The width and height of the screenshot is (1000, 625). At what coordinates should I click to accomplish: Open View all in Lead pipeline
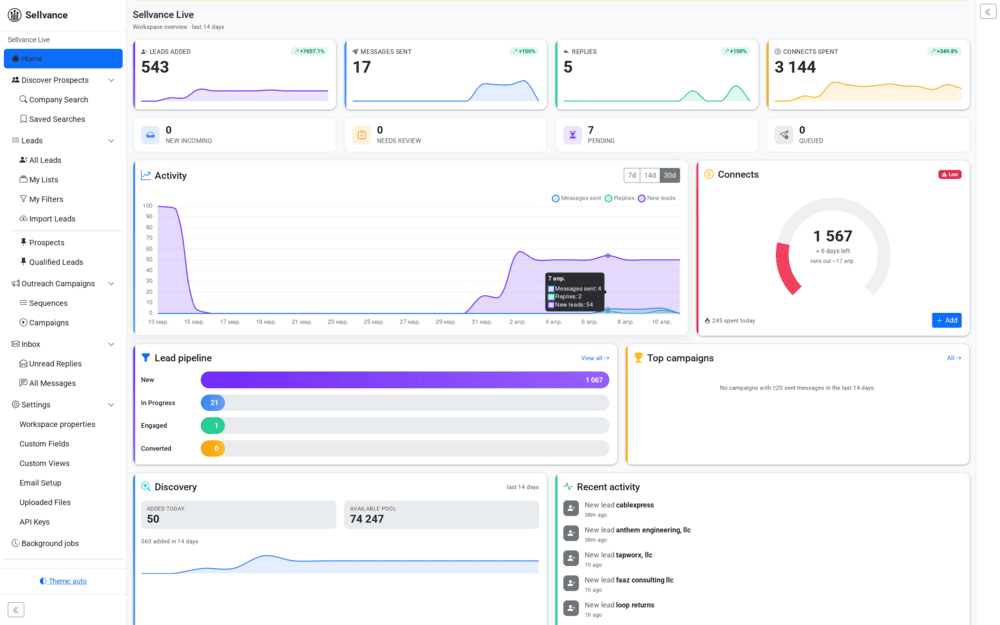coord(593,358)
